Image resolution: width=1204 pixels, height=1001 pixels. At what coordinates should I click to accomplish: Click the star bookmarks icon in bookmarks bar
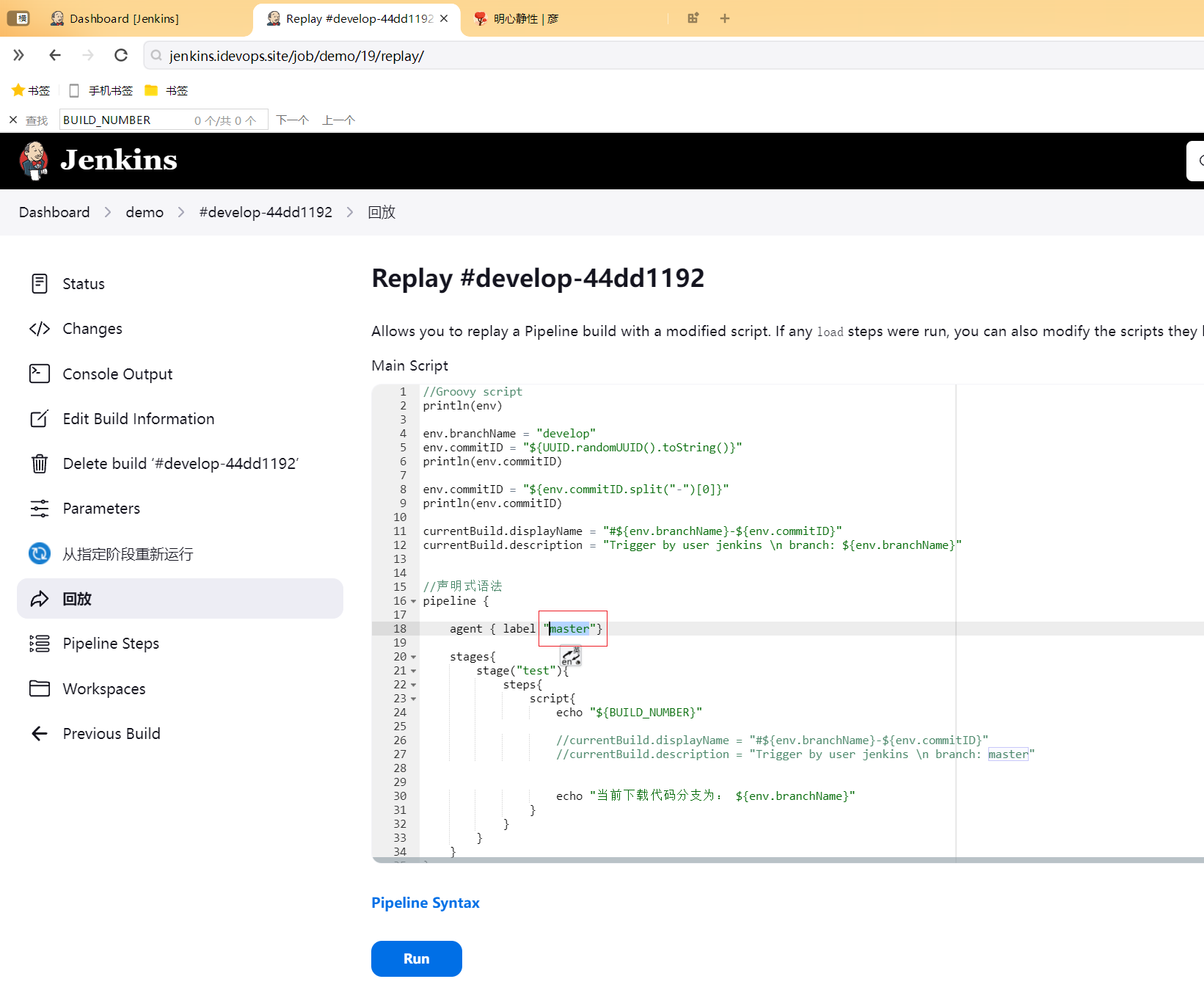point(18,90)
